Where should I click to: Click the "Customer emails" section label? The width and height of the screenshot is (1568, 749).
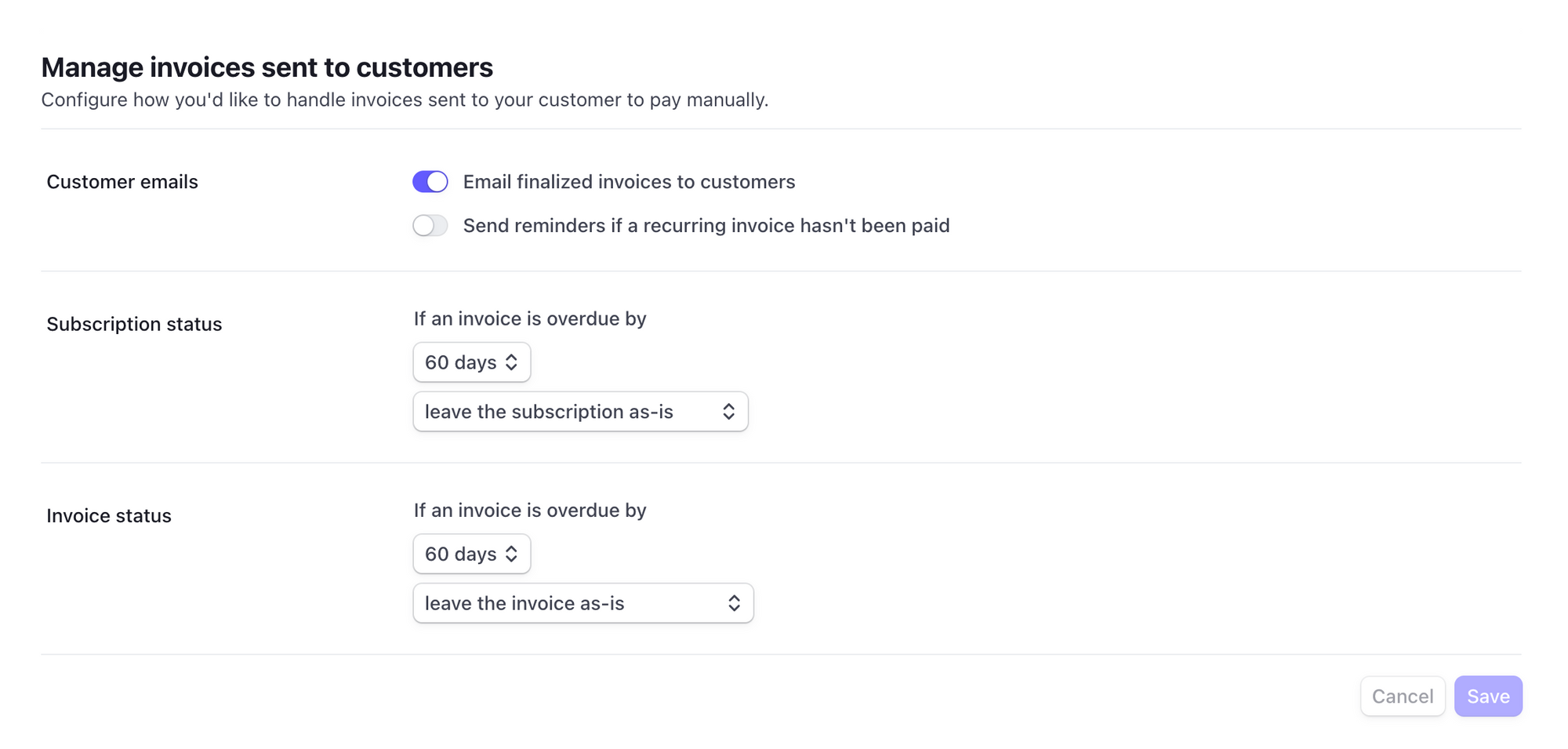[122, 182]
